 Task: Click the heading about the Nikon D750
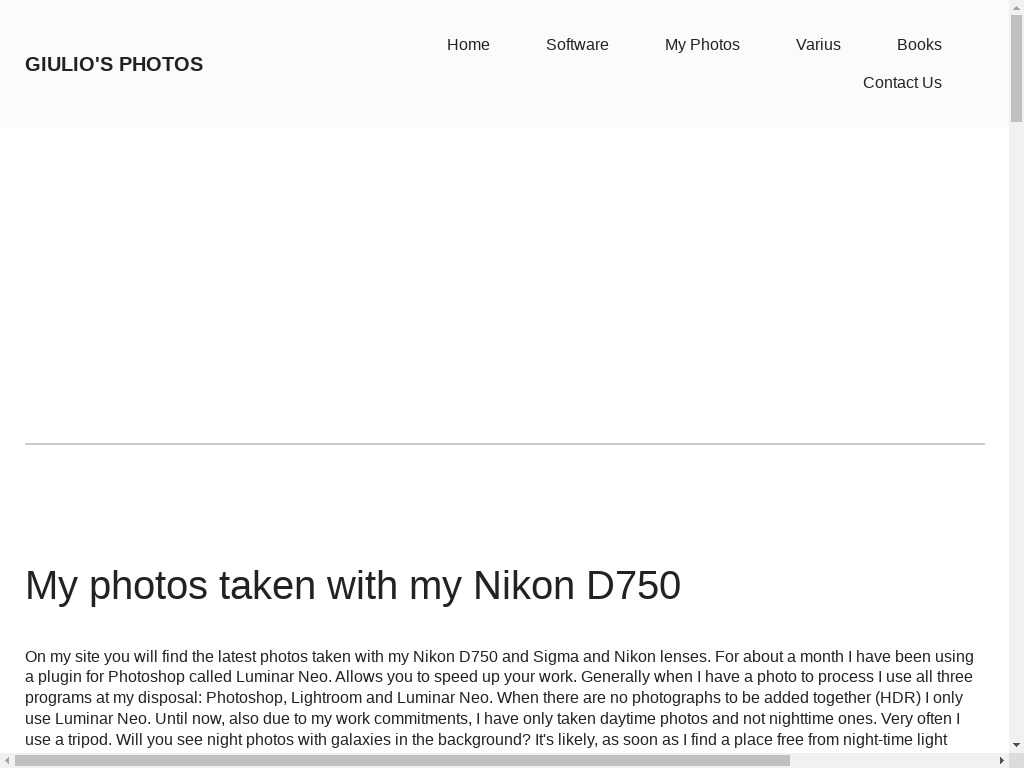coord(353,585)
